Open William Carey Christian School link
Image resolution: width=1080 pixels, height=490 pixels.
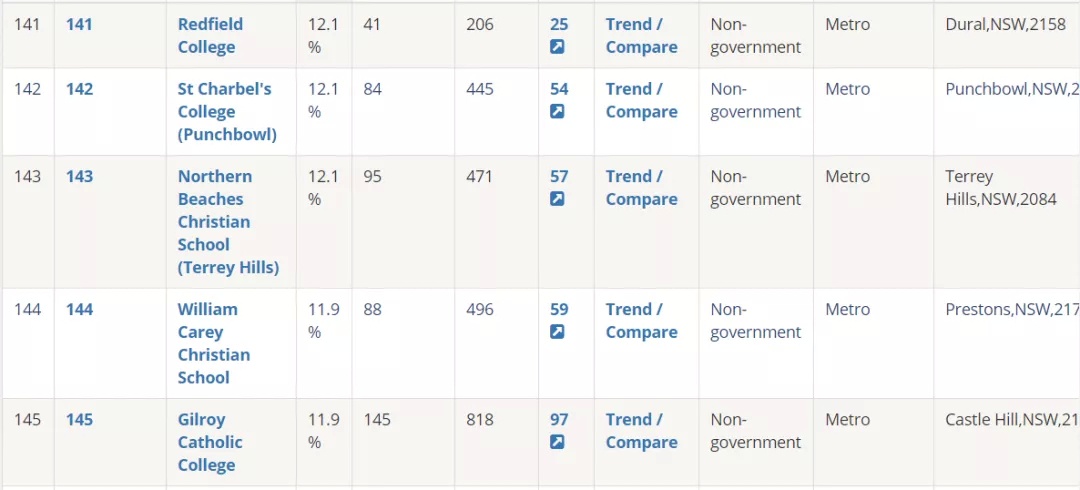[214, 343]
